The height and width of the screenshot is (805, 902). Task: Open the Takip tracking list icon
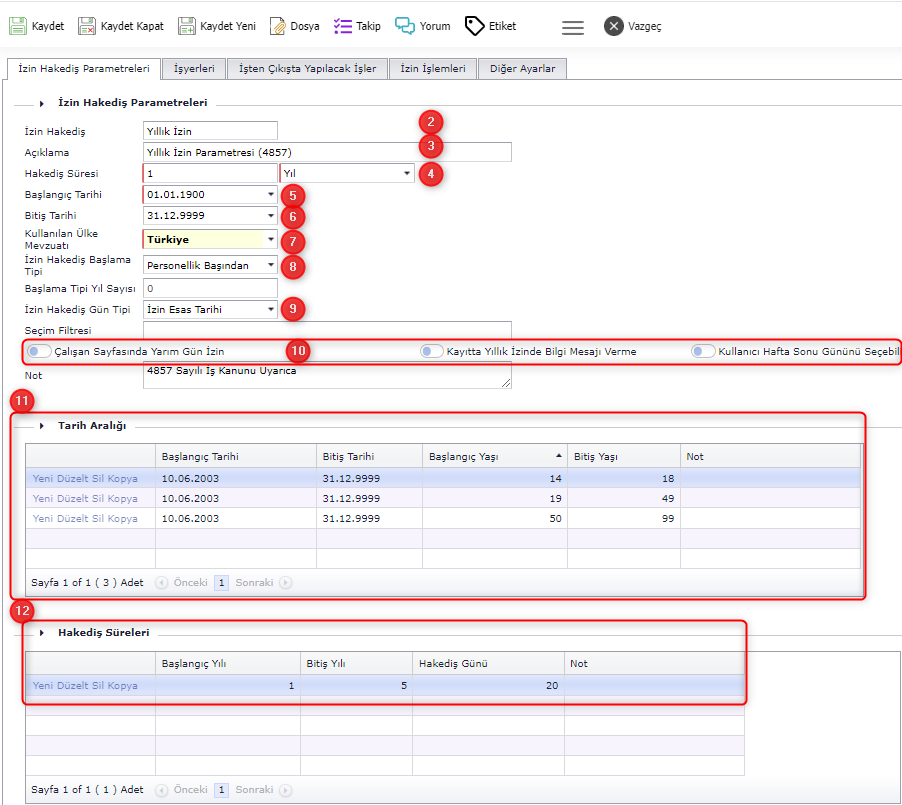(343, 26)
